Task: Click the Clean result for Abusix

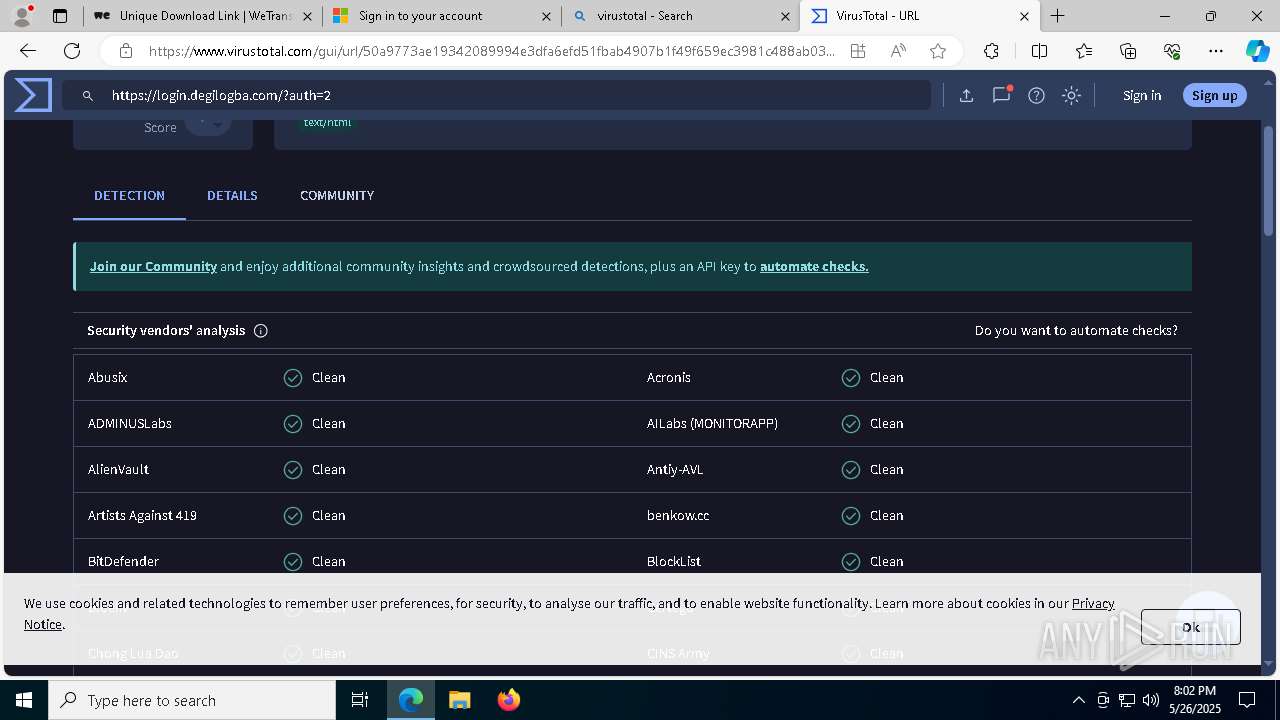Action: point(315,378)
